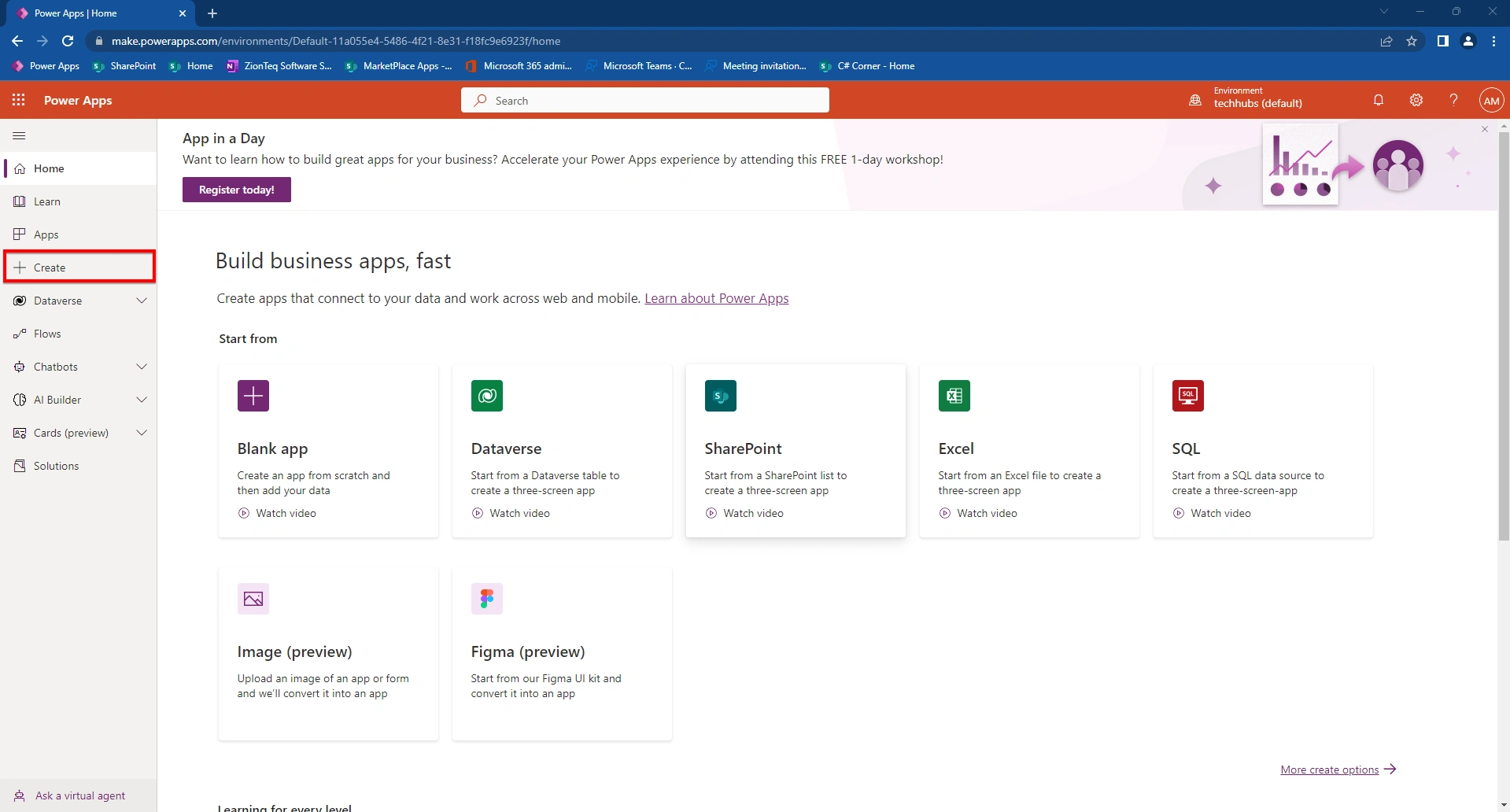This screenshot has height=812, width=1510.
Task: Click the vertical page scrollbar thumb
Action: coord(1504,336)
